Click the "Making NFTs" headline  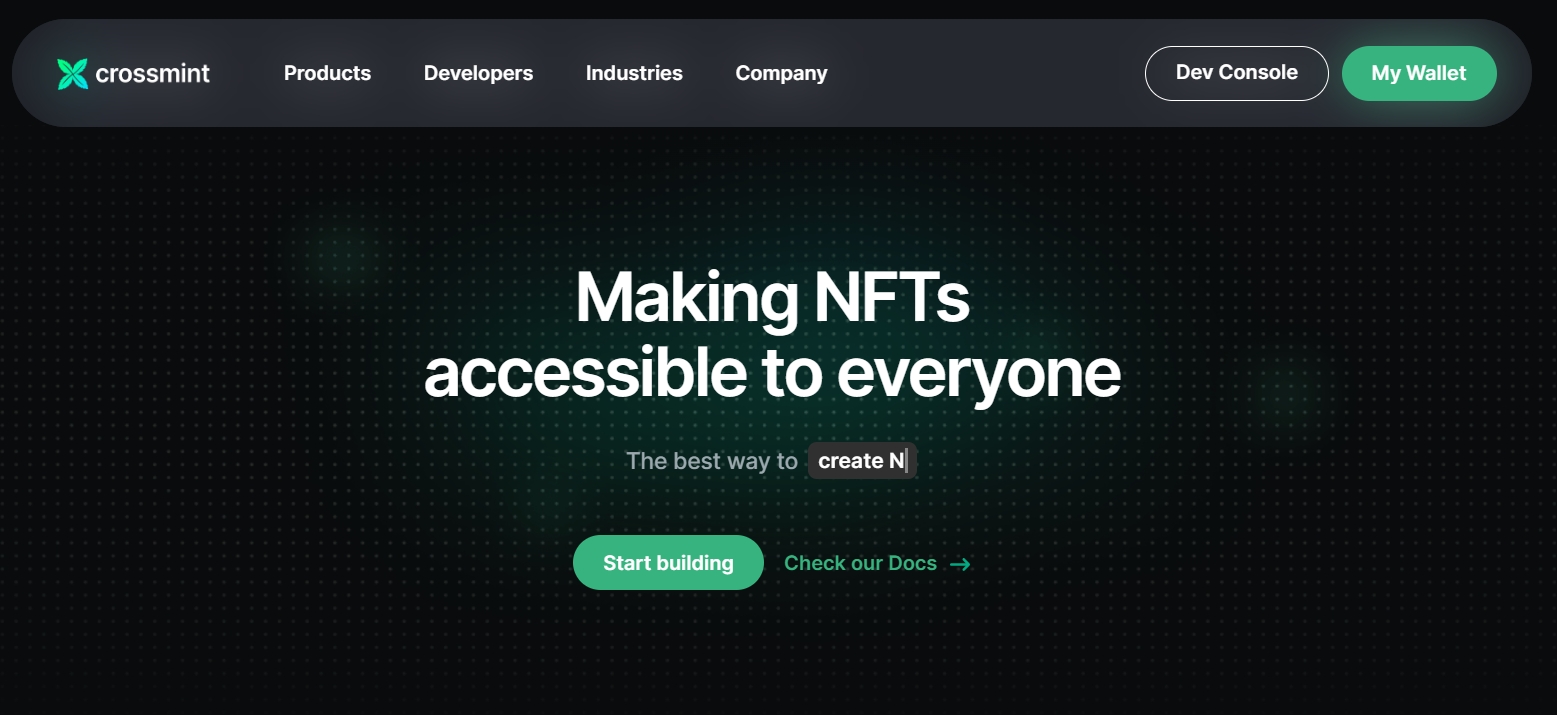click(772, 297)
